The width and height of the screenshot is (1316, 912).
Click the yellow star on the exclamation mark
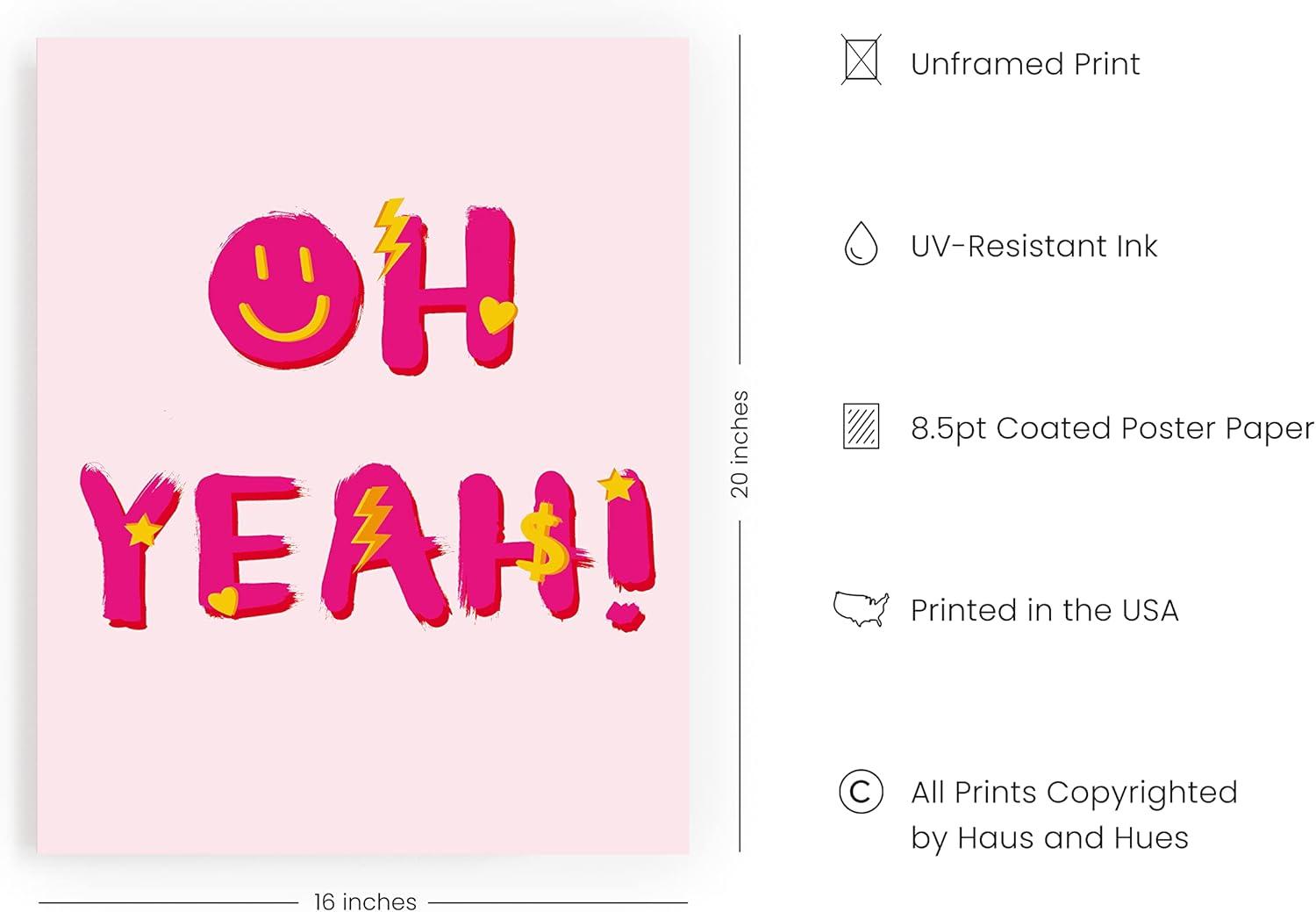pos(616,485)
